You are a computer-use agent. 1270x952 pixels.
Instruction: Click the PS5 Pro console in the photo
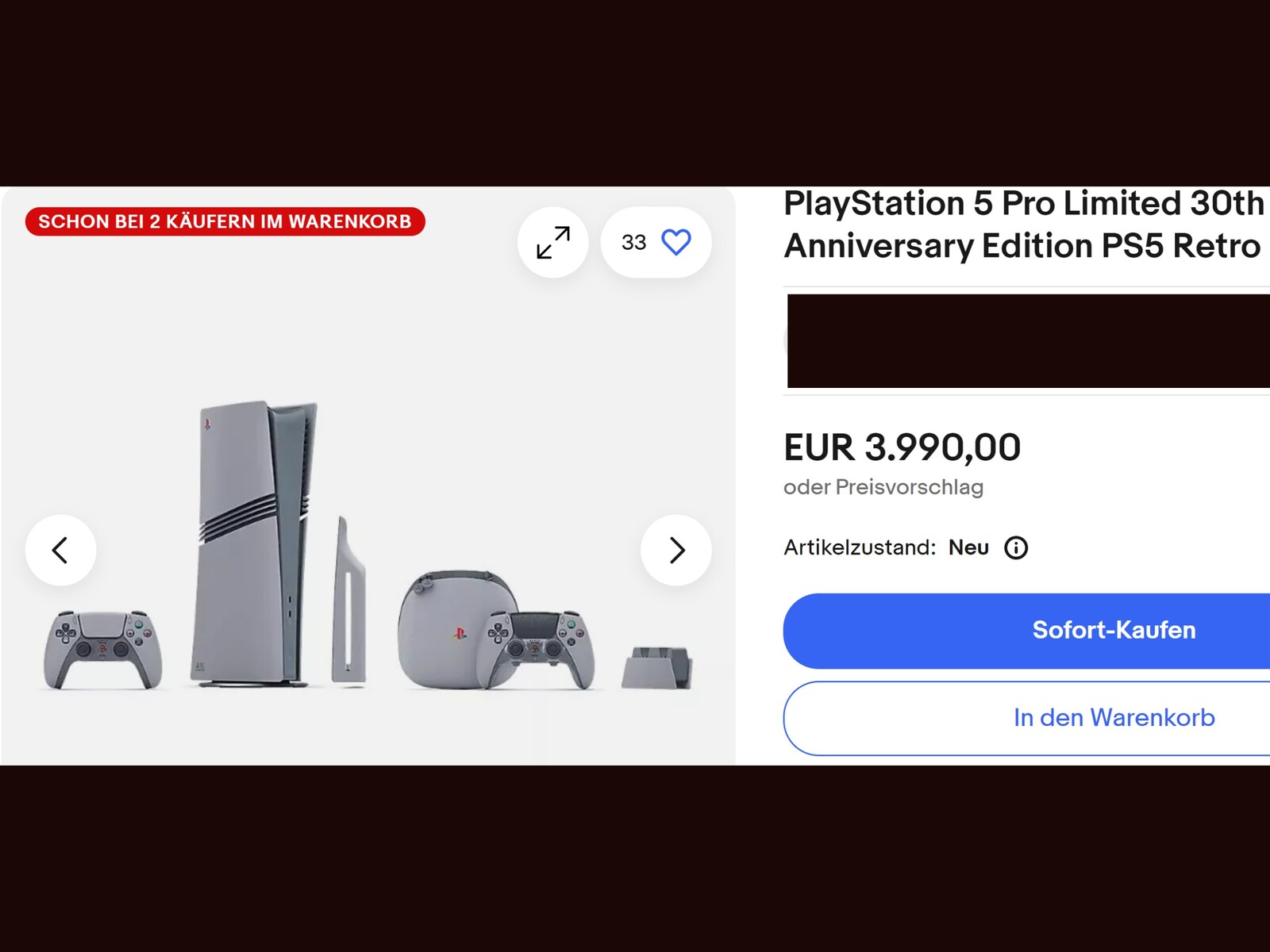point(254,543)
